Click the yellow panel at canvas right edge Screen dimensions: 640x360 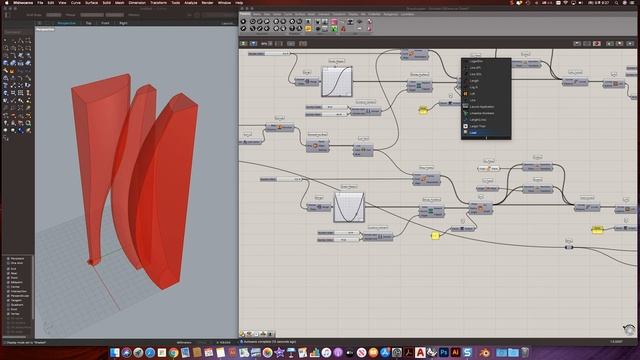597,230
